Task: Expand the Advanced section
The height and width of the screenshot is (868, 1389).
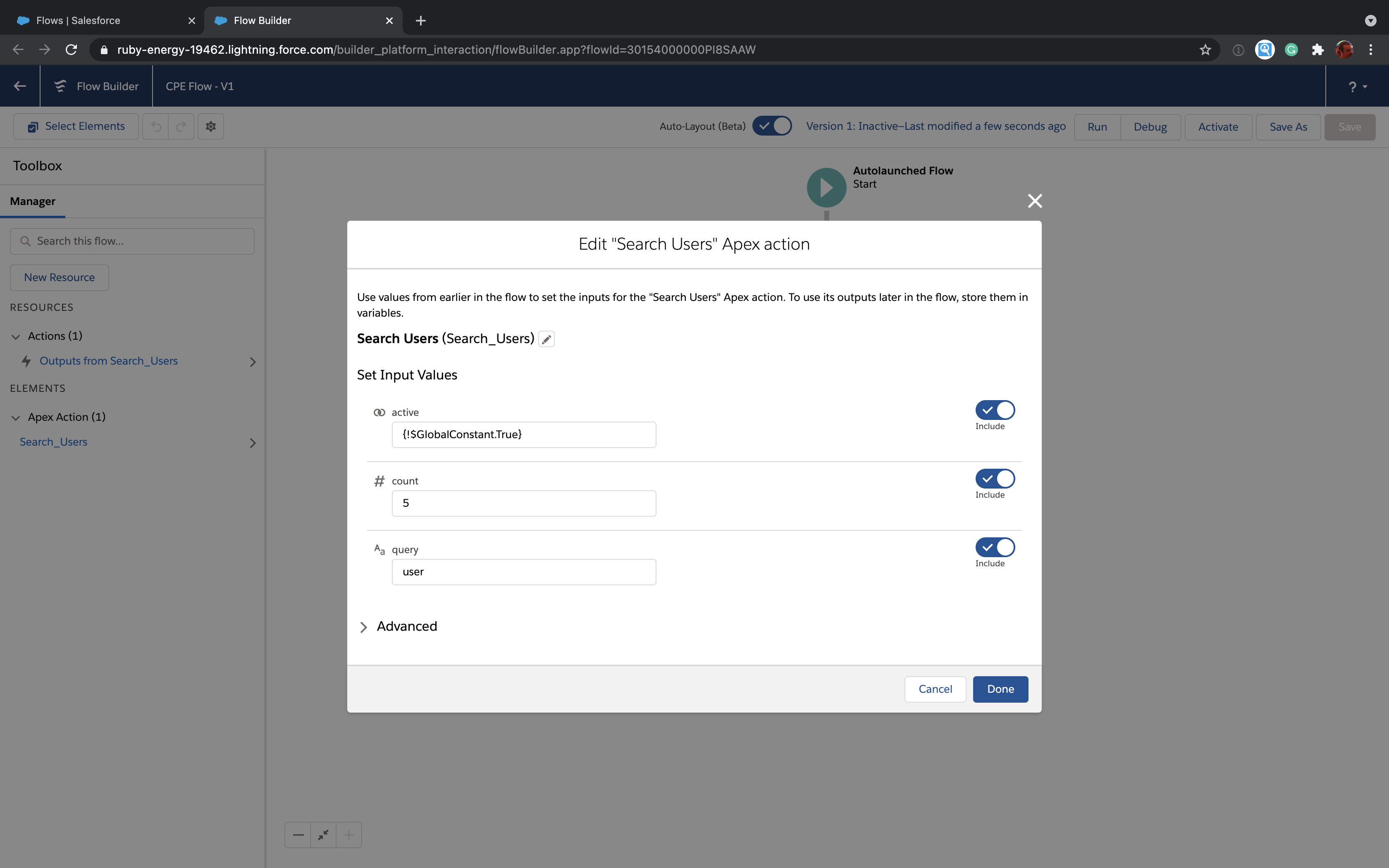Action: point(363,627)
